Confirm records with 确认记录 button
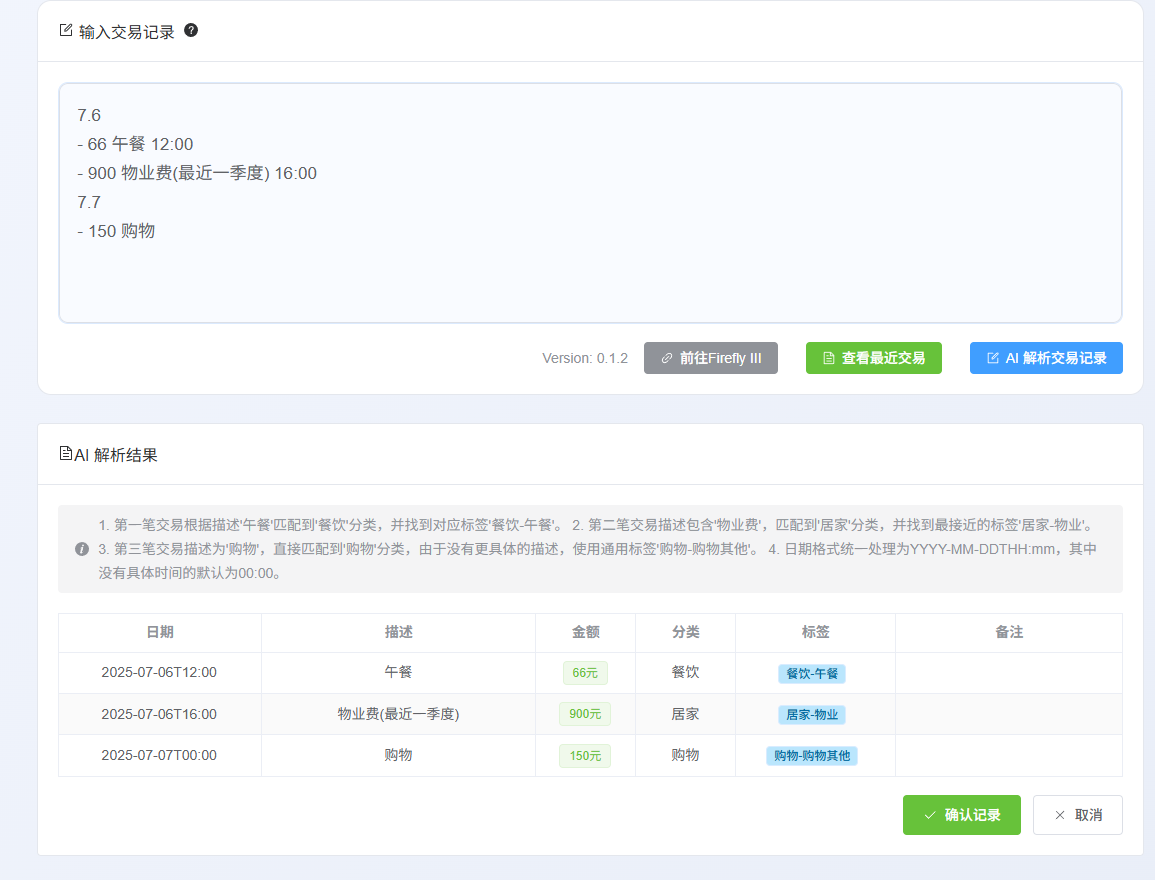Viewport: 1155px width, 880px height. click(962, 814)
